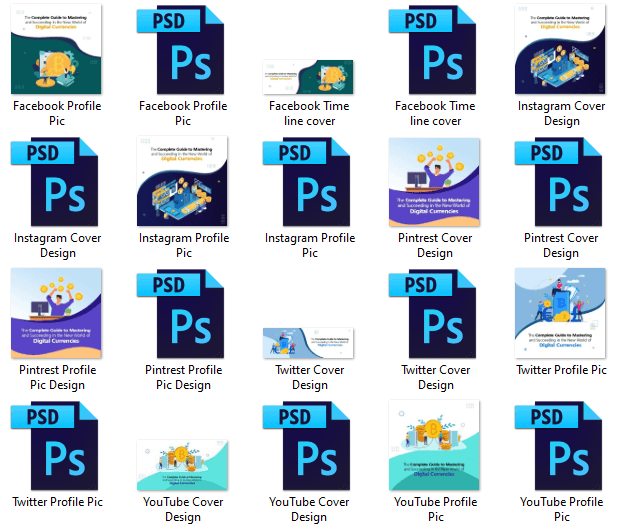Image resolution: width=618 pixels, height=531 pixels.
Task: Select the Instagram Profile Pic image thumbnail
Action: (x=182, y=181)
